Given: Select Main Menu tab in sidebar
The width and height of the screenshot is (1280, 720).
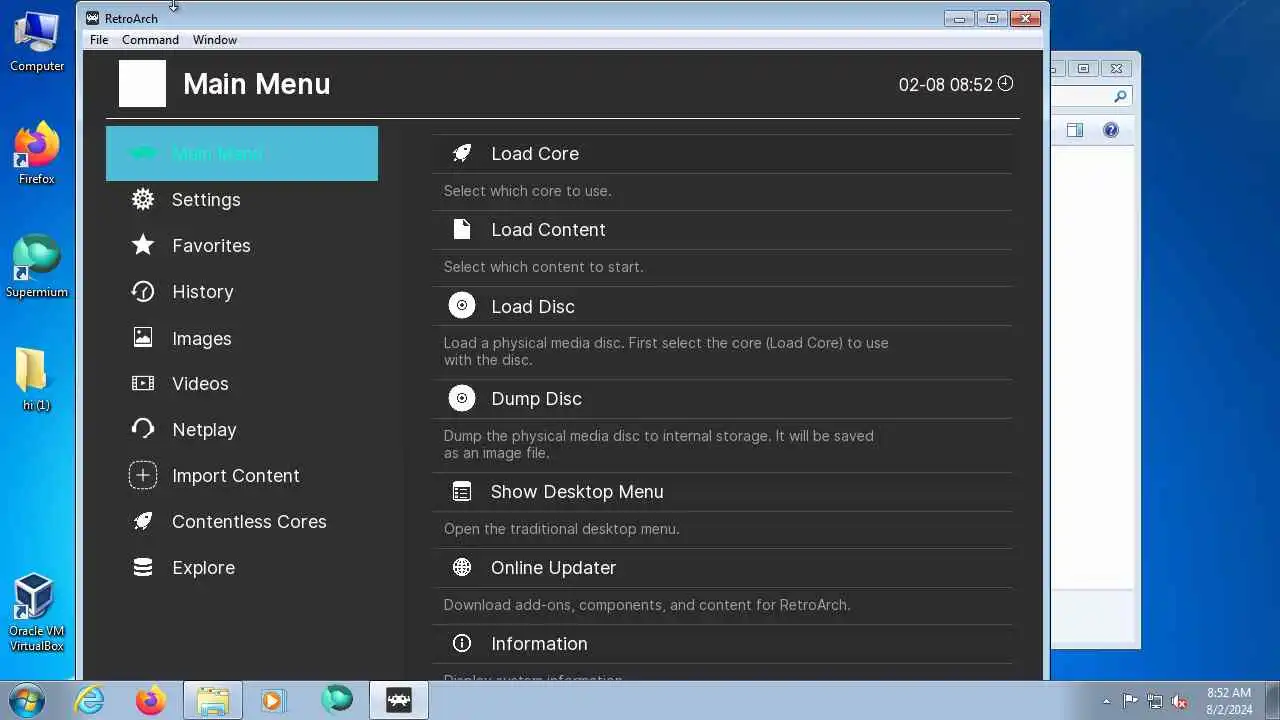Looking at the screenshot, I should [242, 153].
